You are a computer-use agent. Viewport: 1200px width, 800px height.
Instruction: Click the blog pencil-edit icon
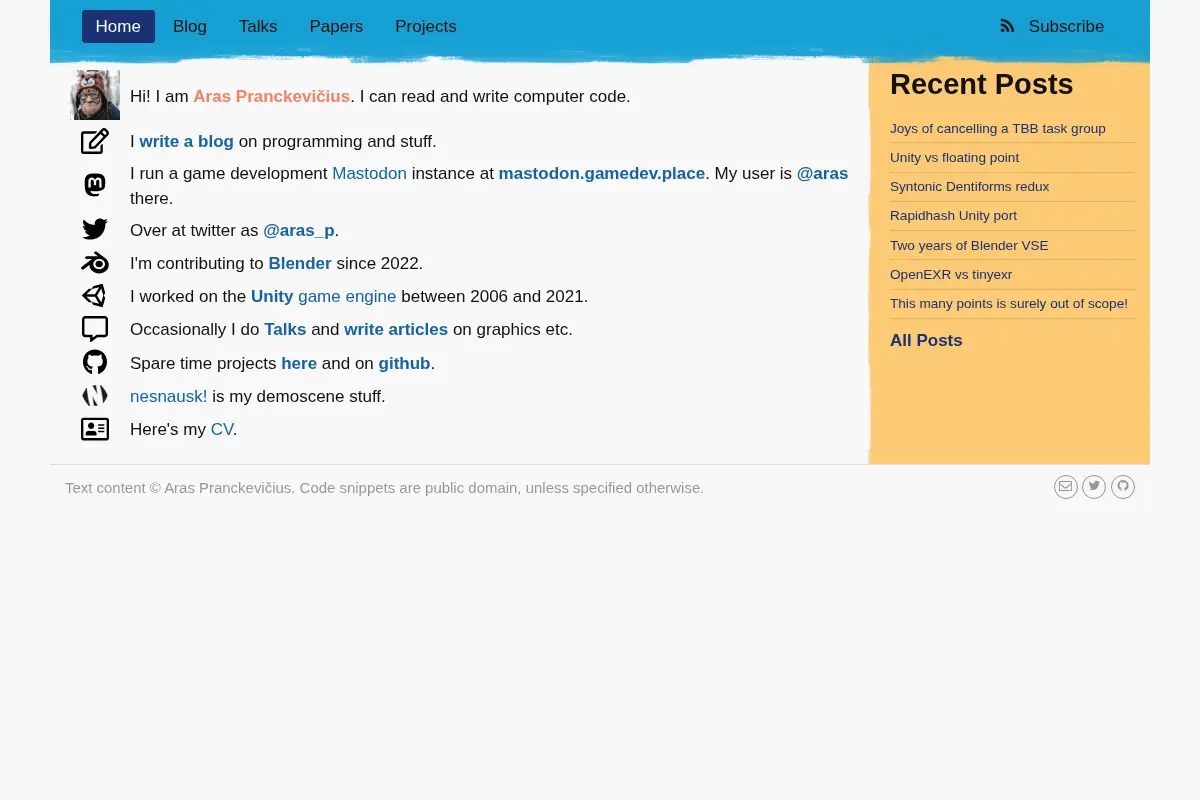pyautogui.click(x=95, y=141)
